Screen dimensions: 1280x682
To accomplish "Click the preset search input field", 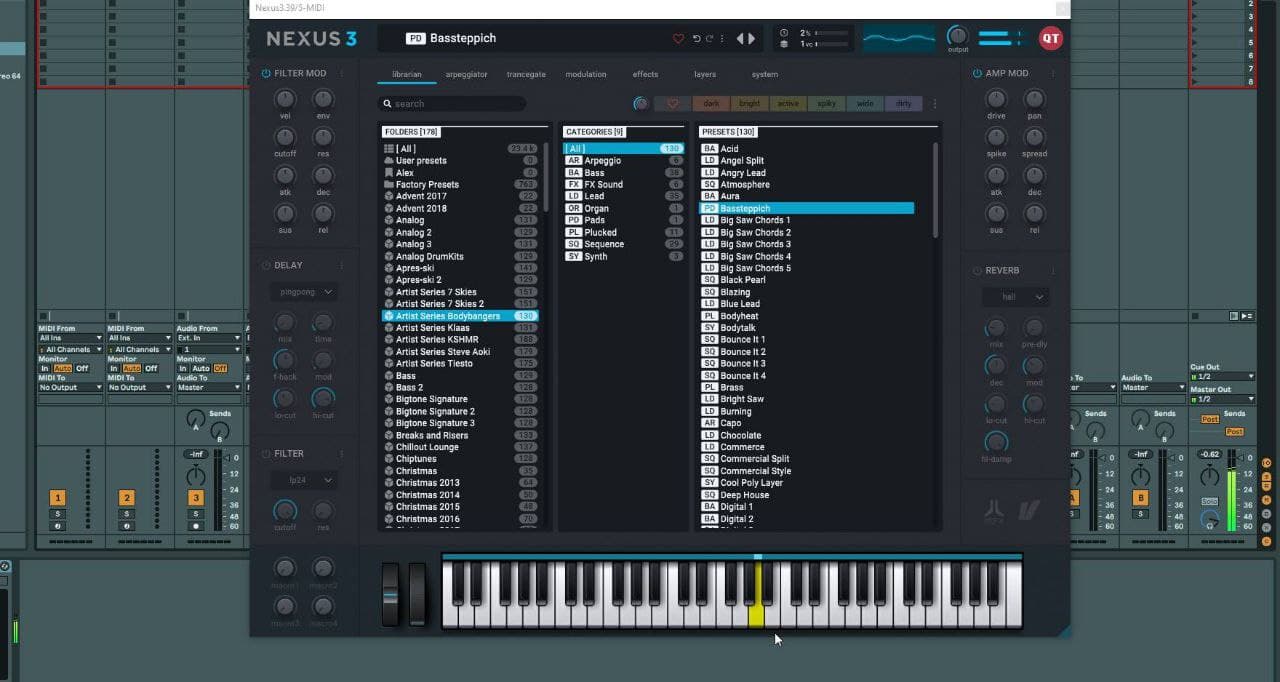I will point(452,103).
